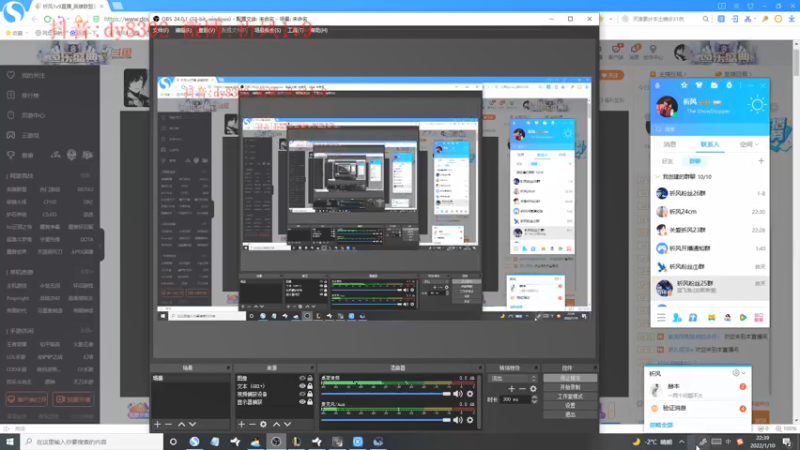Open 桌面音频 mixer gear settings
The image size is (800, 450).
click(470, 393)
